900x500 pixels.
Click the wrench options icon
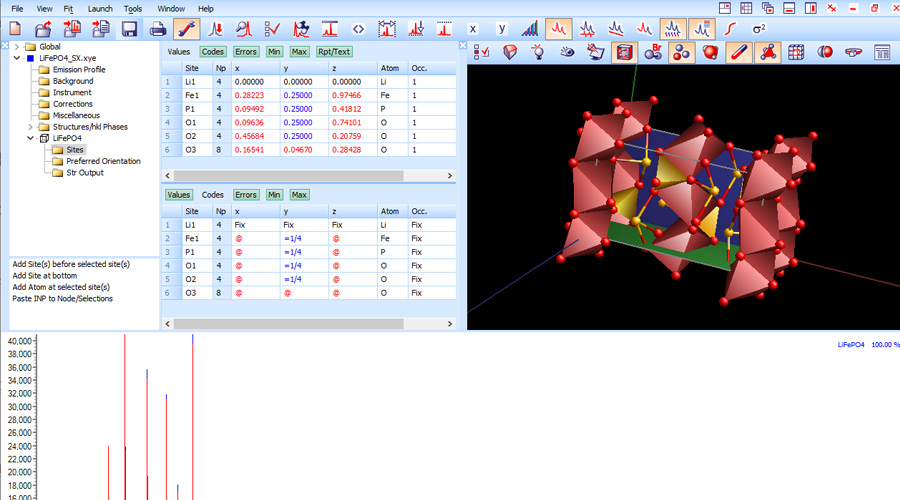187,28
